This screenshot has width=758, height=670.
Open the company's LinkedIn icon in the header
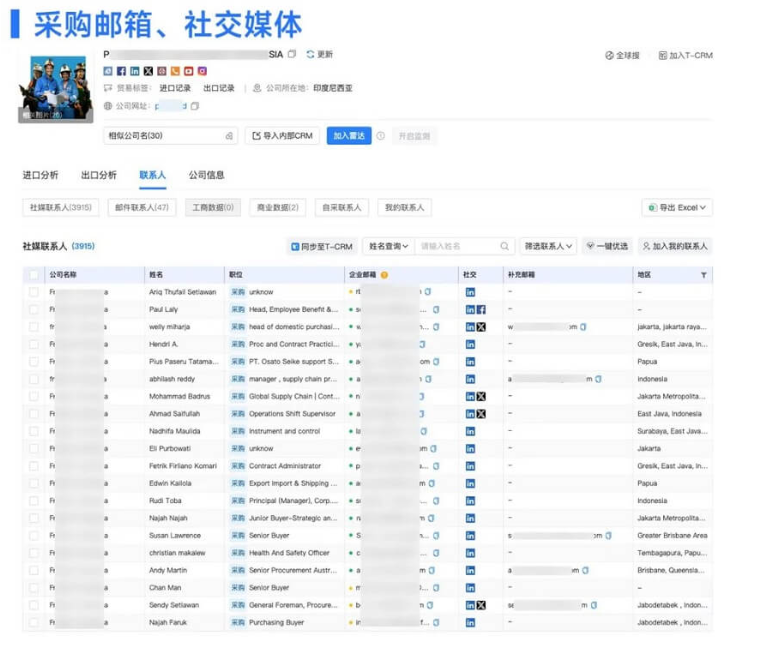[x=135, y=71]
